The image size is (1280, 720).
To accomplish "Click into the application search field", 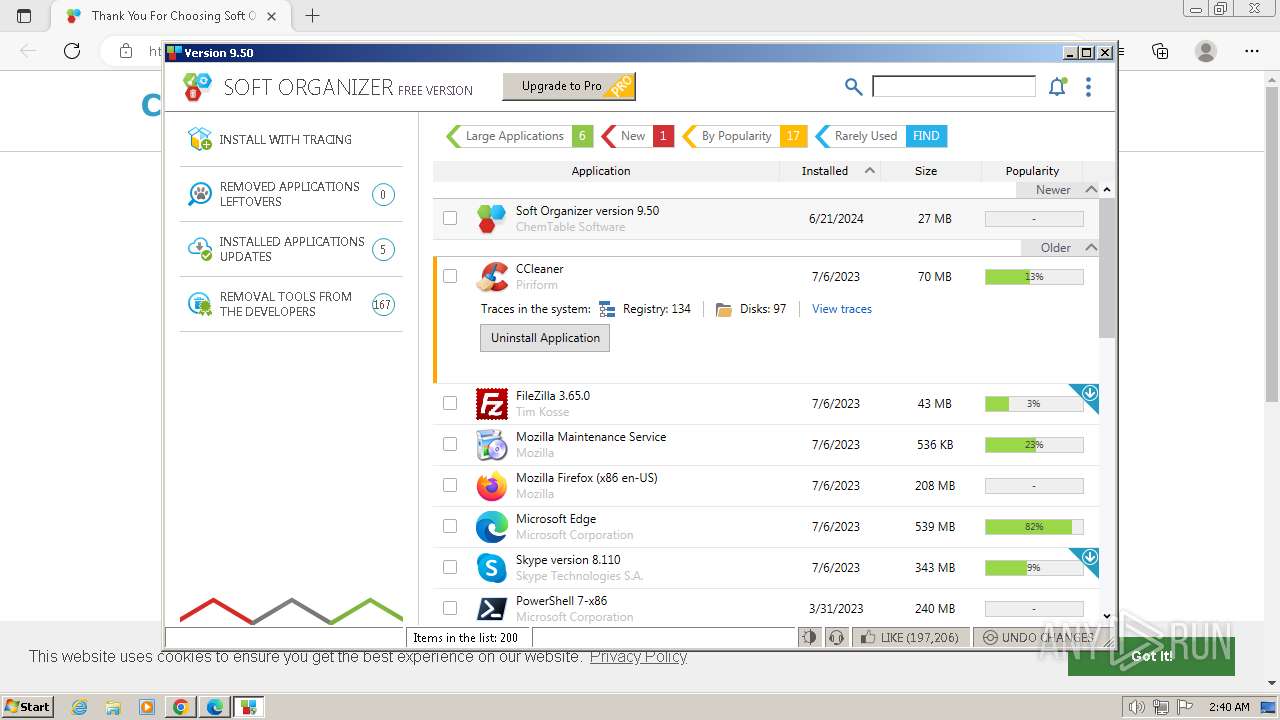I will click(x=954, y=87).
